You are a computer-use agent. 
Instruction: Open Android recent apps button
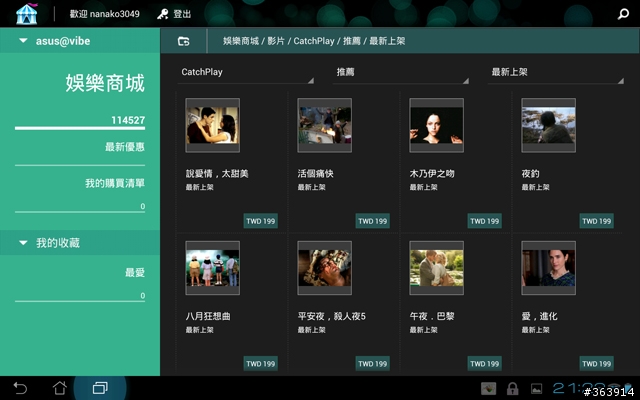coord(100,388)
